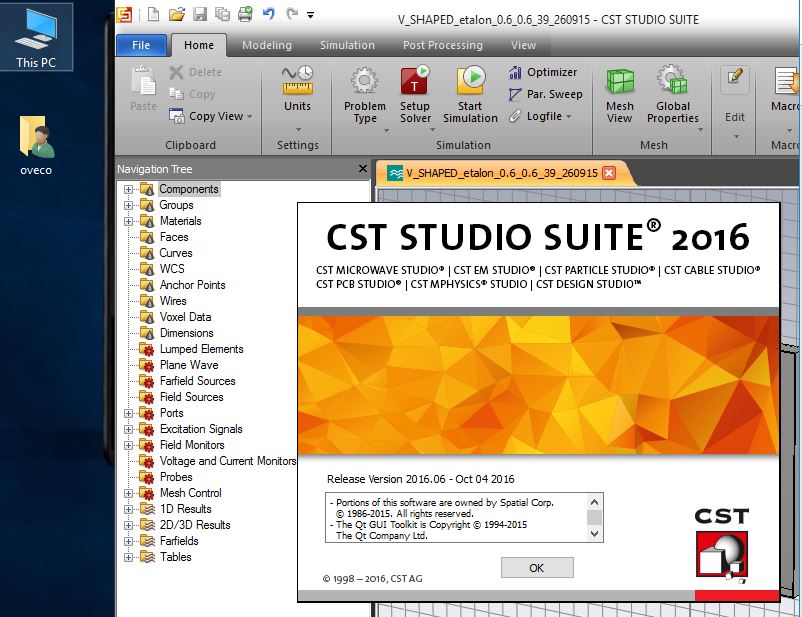Expand the Ports tree node
802x617 pixels.
128,413
